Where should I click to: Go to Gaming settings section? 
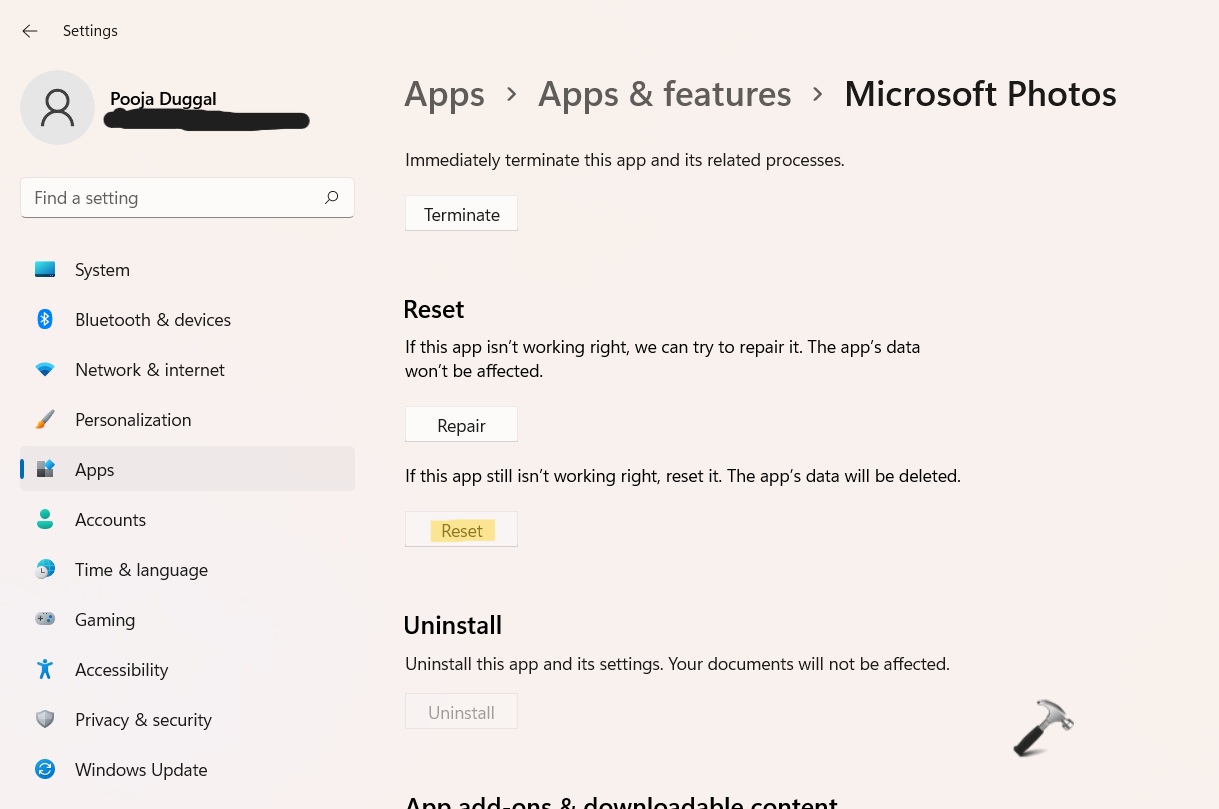coord(105,620)
